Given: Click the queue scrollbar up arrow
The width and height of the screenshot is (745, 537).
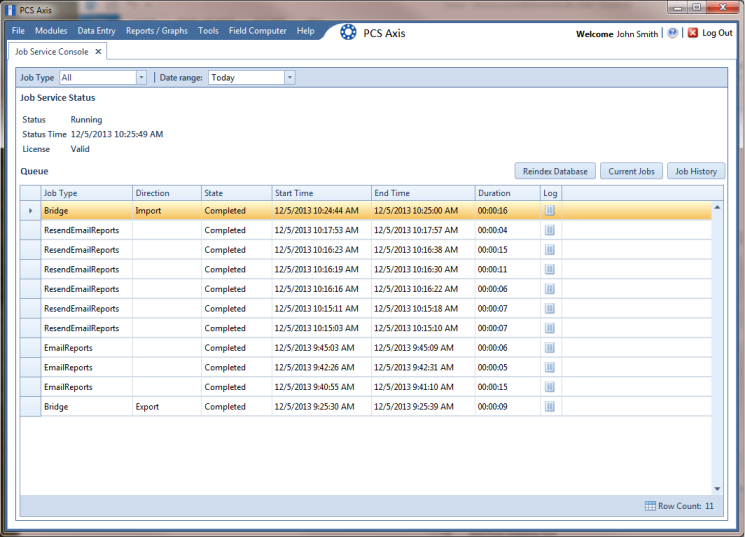Looking at the screenshot, I should click(x=717, y=208).
